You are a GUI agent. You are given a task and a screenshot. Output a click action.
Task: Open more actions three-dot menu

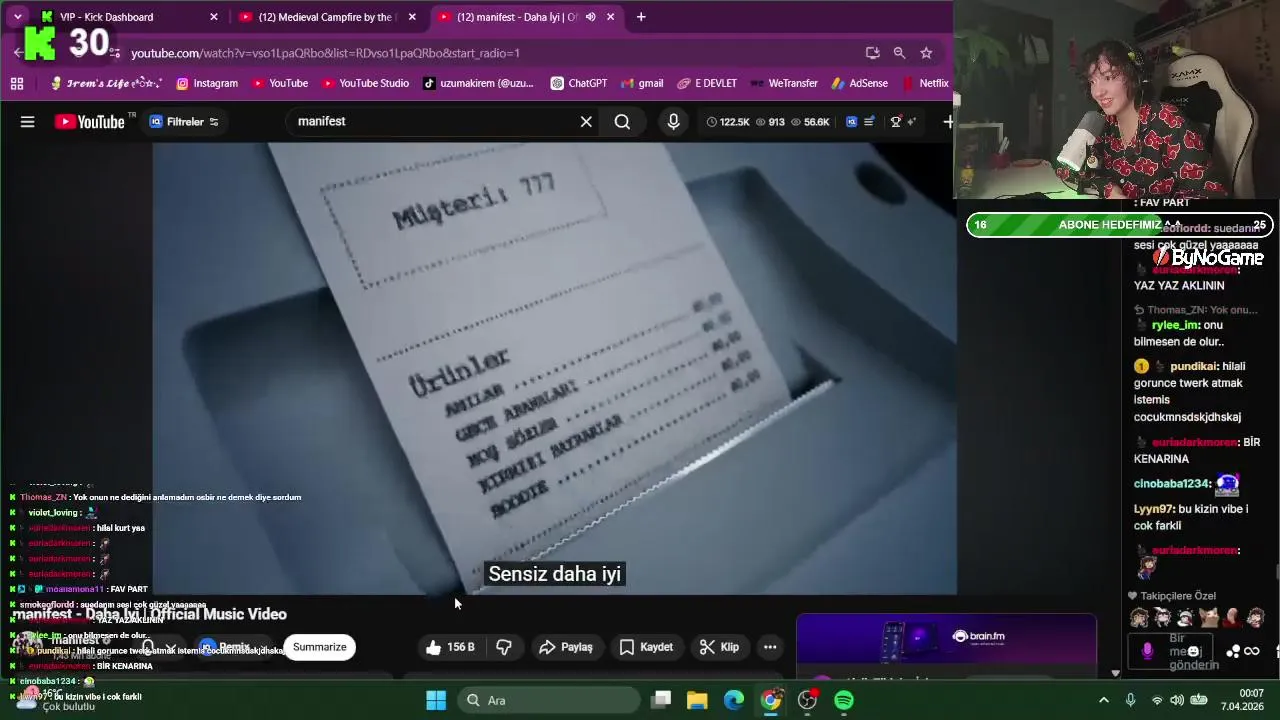click(770, 647)
